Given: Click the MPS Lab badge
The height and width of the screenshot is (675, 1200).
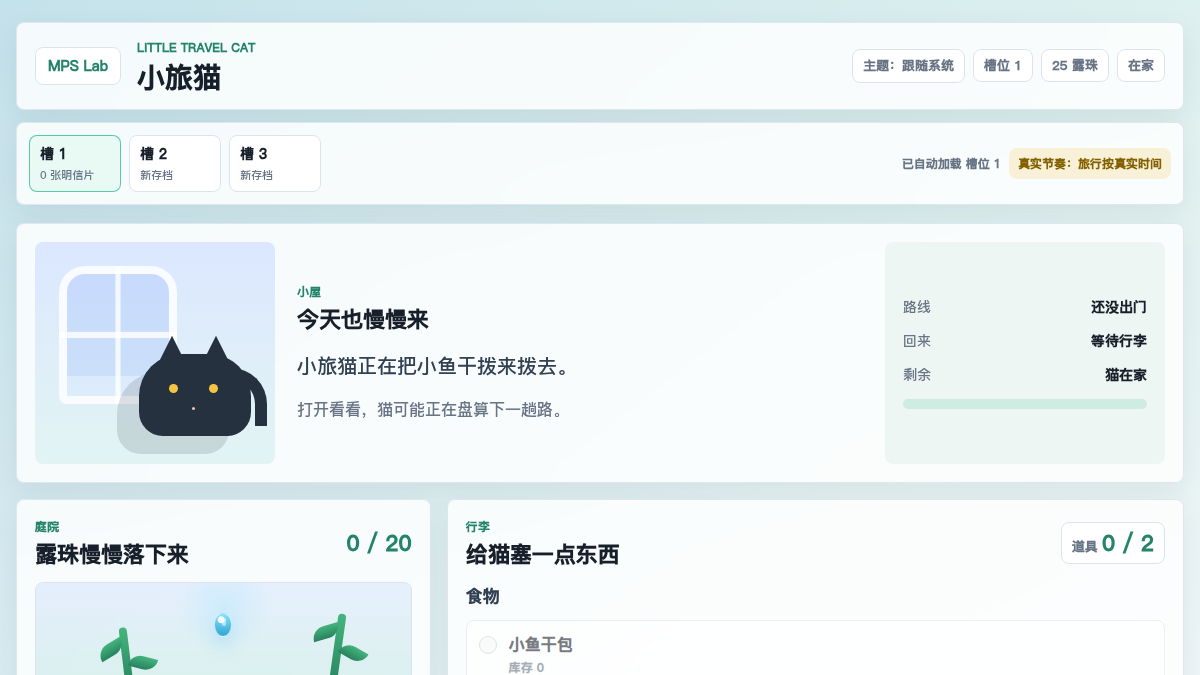Looking at the screenshot, I should 78,66.
